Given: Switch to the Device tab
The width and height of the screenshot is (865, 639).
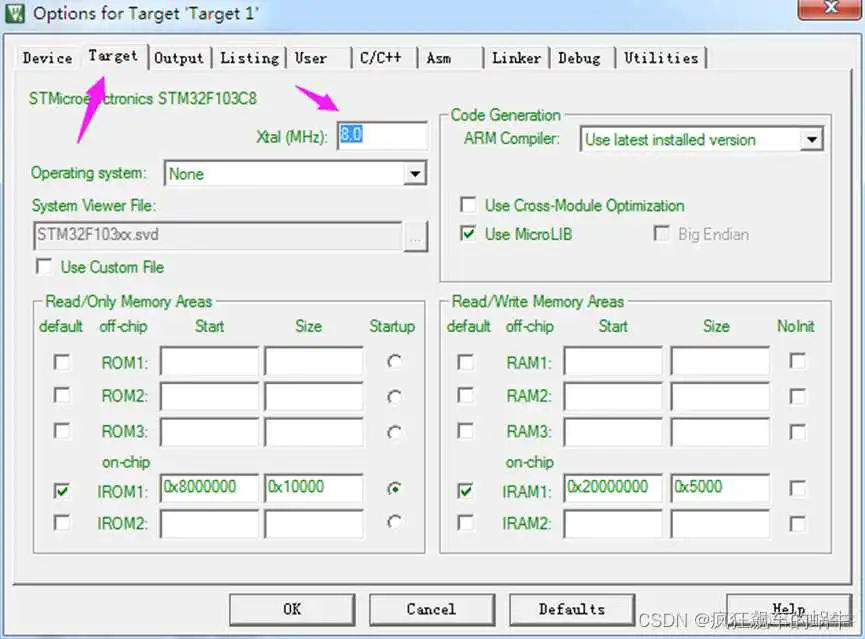Looking at the screenshot, I should point(46,58).
